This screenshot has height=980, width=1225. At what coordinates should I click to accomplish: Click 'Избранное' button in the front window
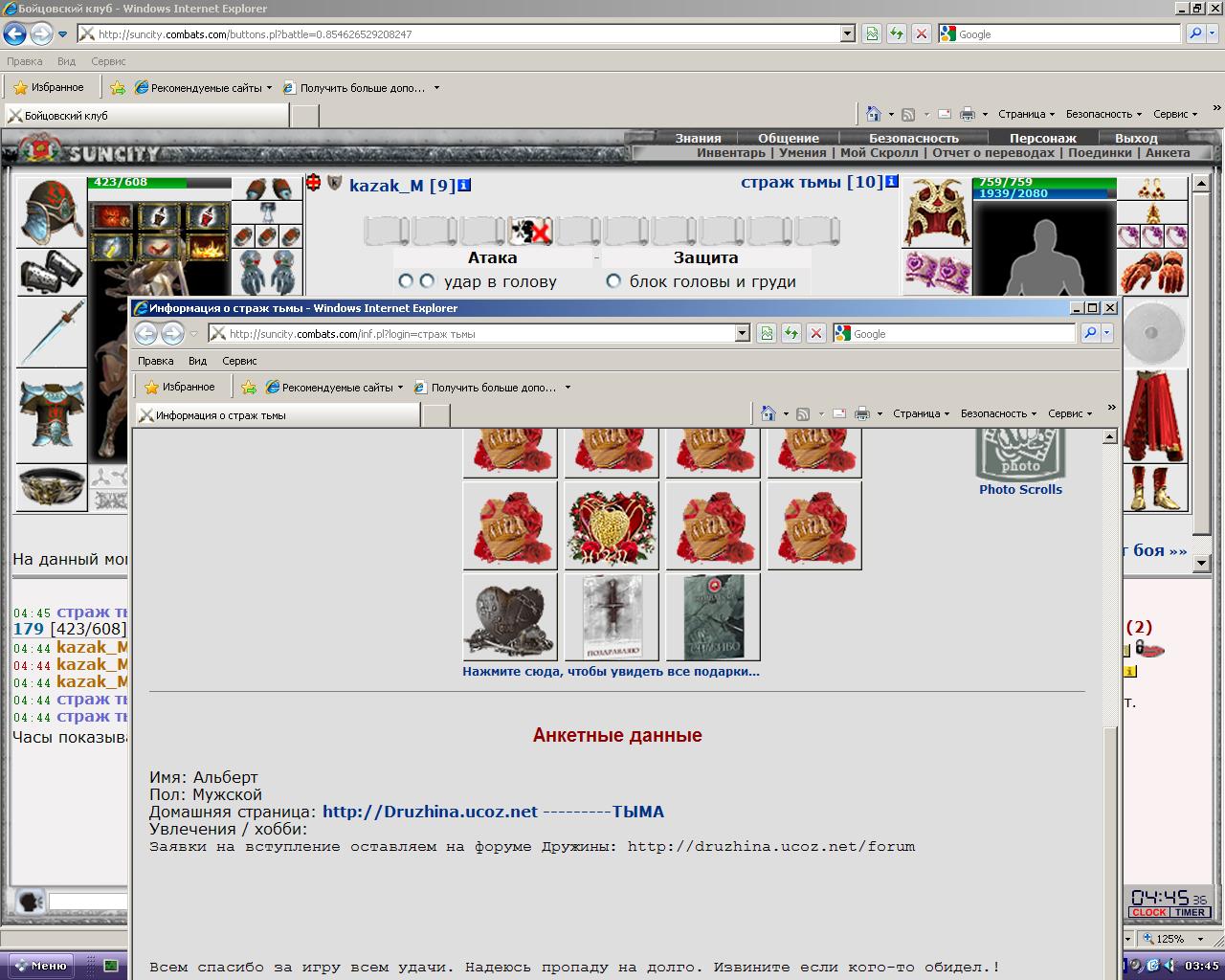click(x=180, y=388)
